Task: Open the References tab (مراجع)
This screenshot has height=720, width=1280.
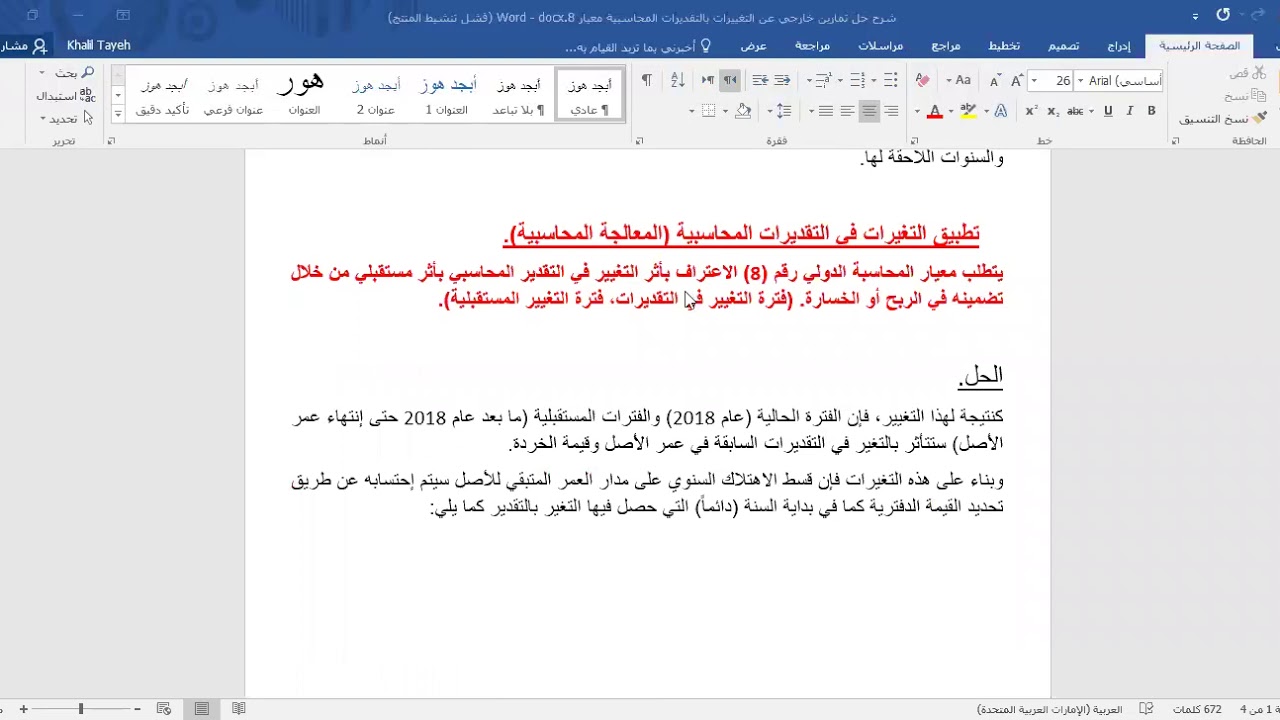Action: (x=946, y=46)
